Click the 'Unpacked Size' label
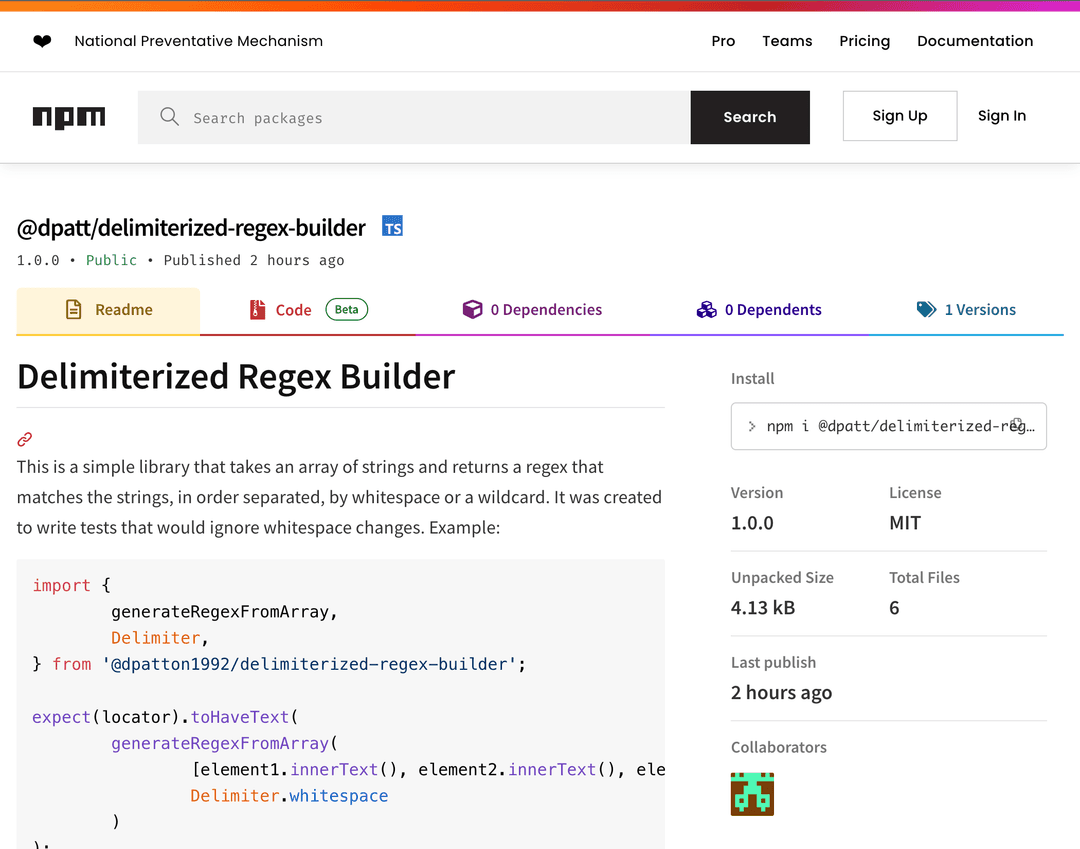Viewport: 1080px width, 849px height. (x=782, y=577)
